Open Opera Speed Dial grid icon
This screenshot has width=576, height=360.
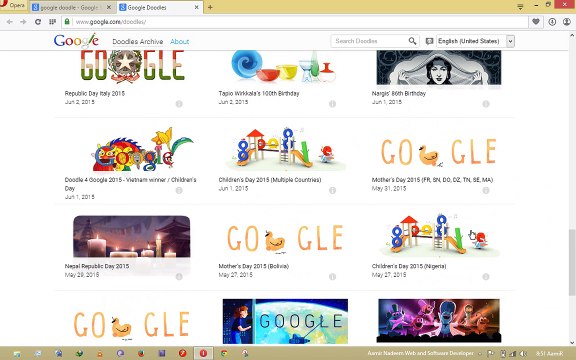point(53,22)
